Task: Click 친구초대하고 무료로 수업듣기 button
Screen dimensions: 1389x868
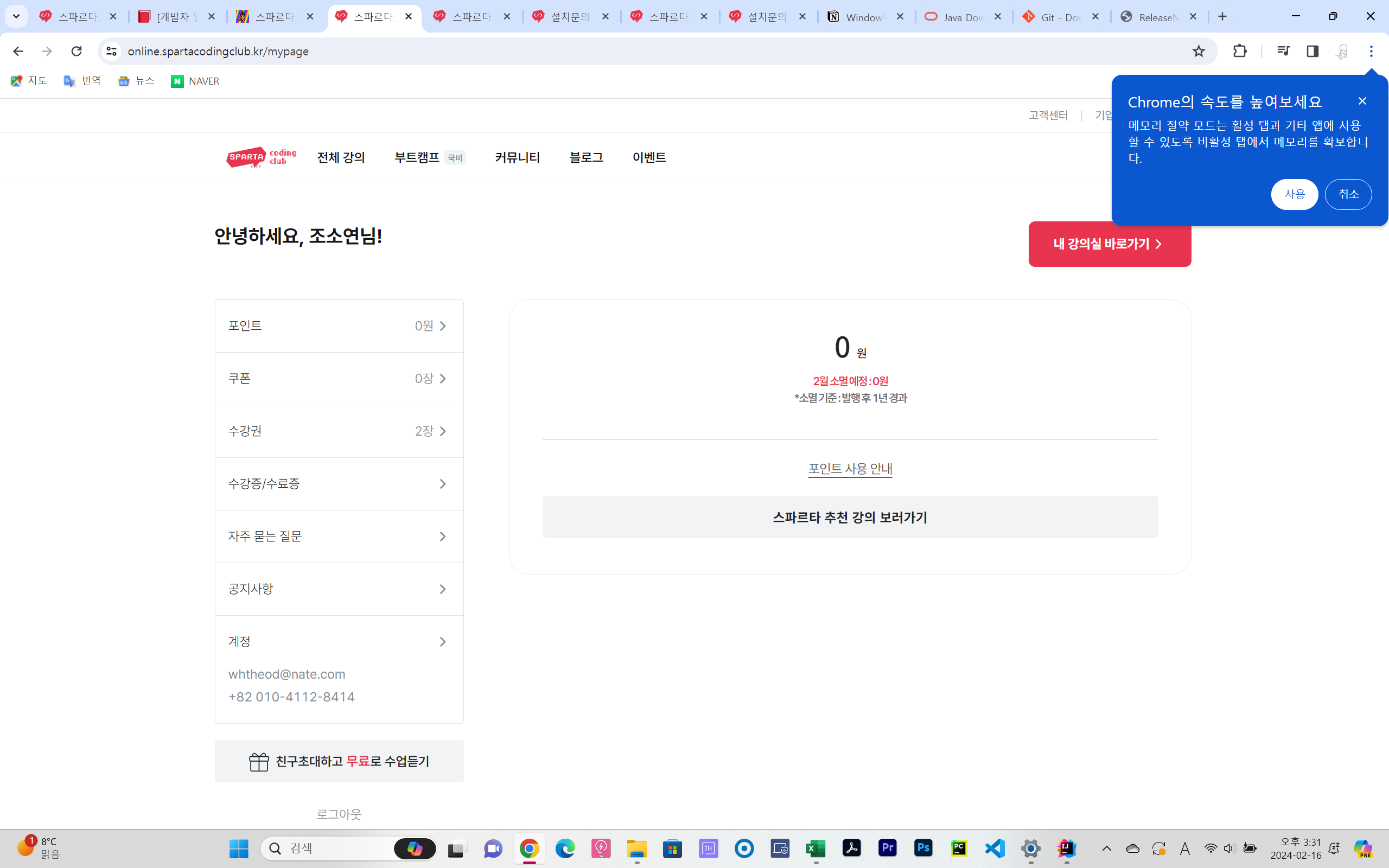Action: (339, 761)
